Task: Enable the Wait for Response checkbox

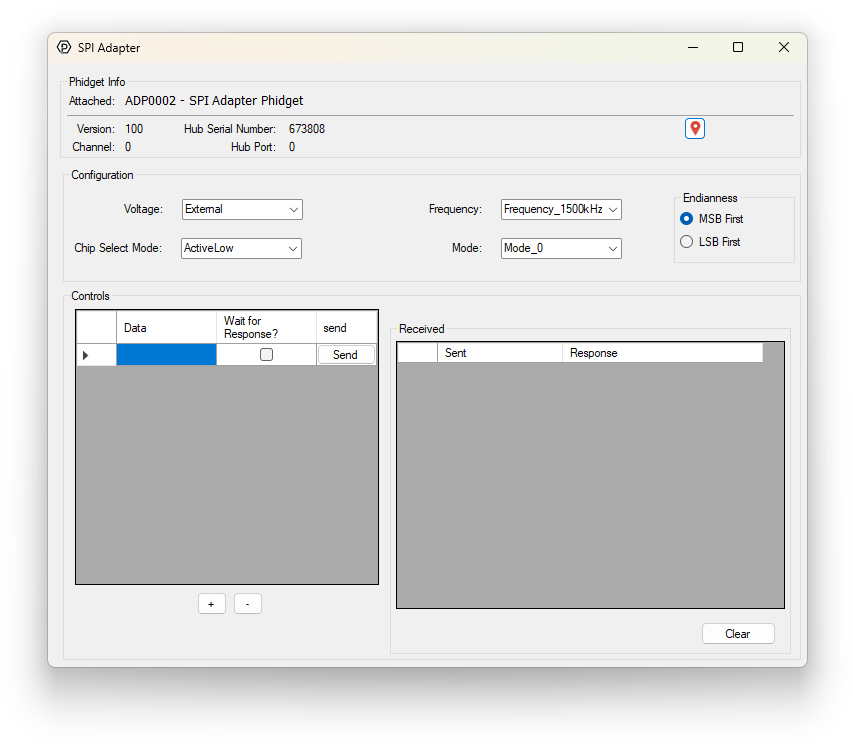Action: point(266,355)
